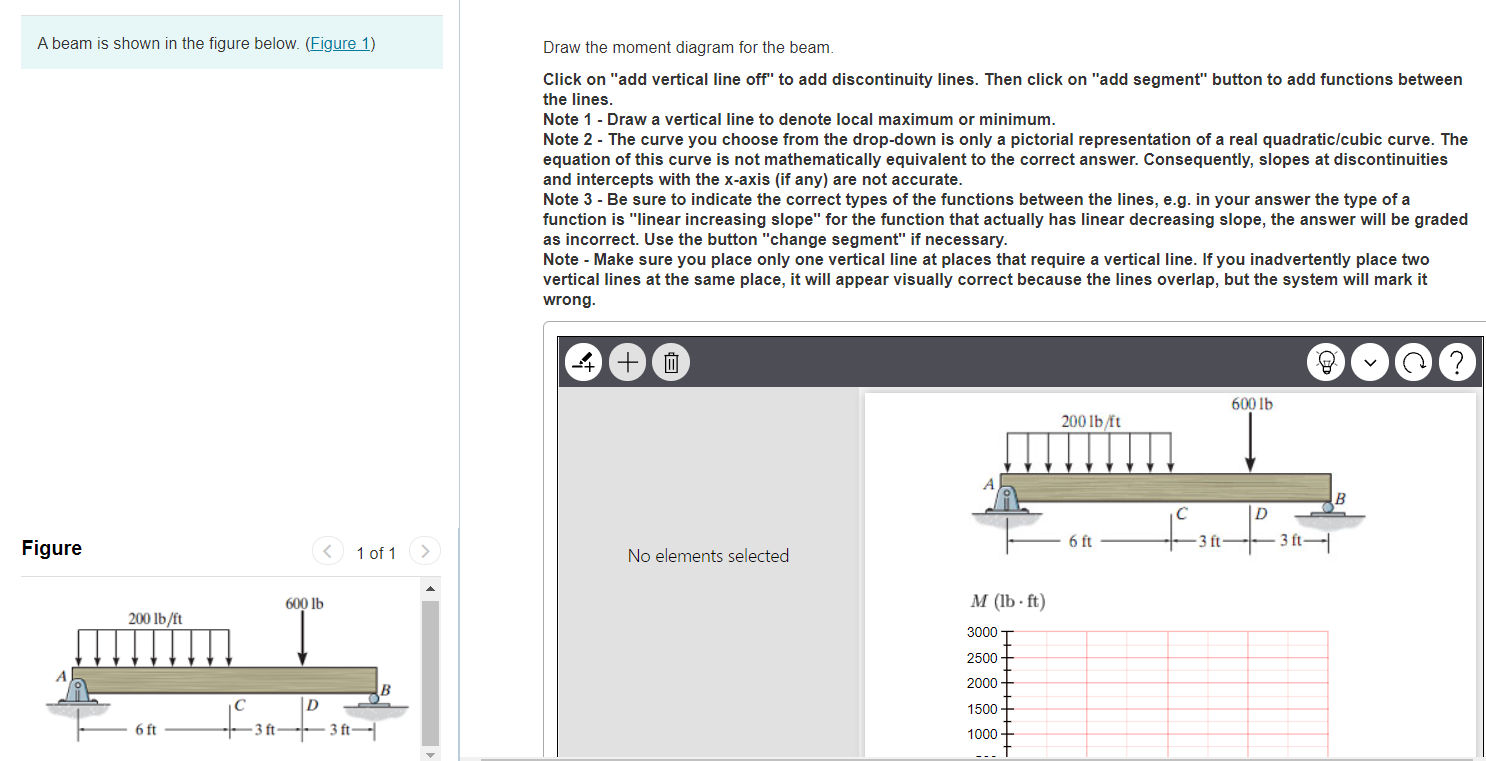Click the 2500 tick label on M axis
The height and width of the screenshot is (761, 1486).
[x=981, y=658]
